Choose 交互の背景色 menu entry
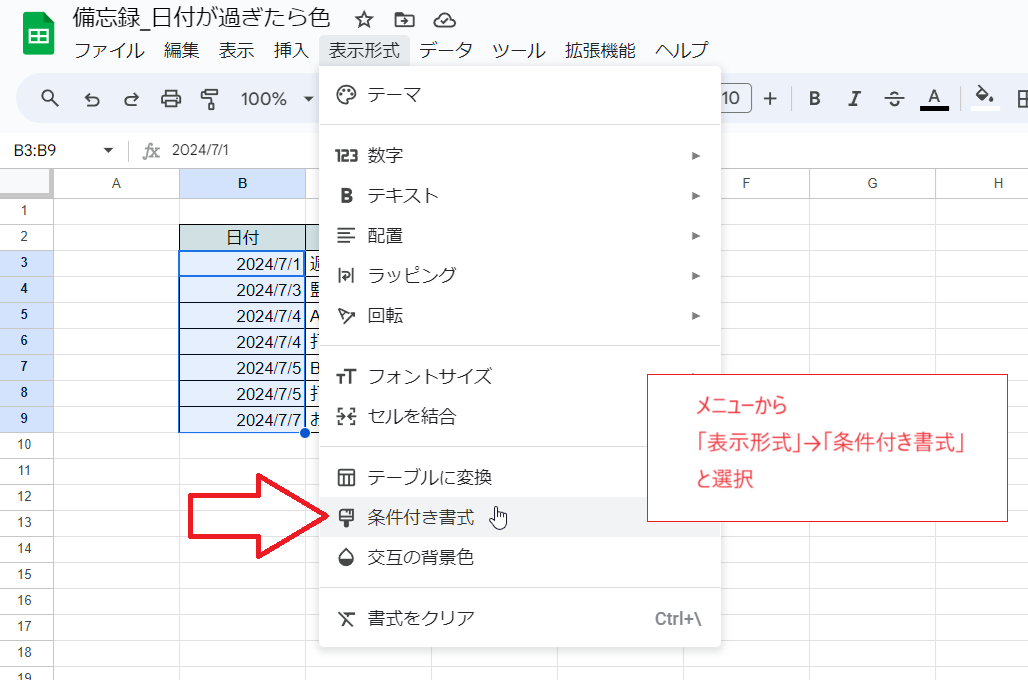 click(519, 557)
